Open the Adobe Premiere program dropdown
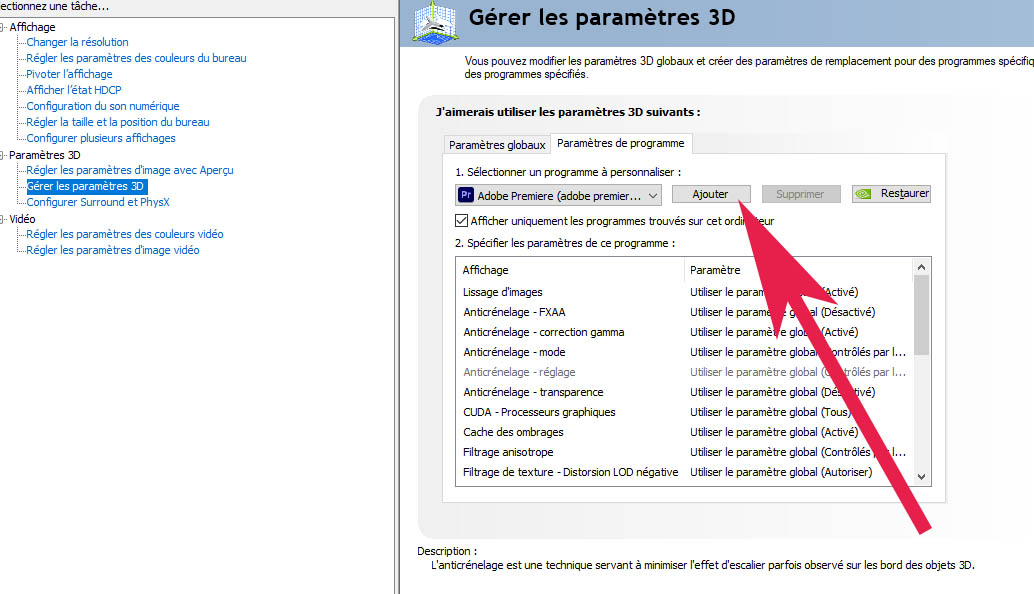Screen dimensions: 1034x594 pyautogui.click(x=558, y=195)
